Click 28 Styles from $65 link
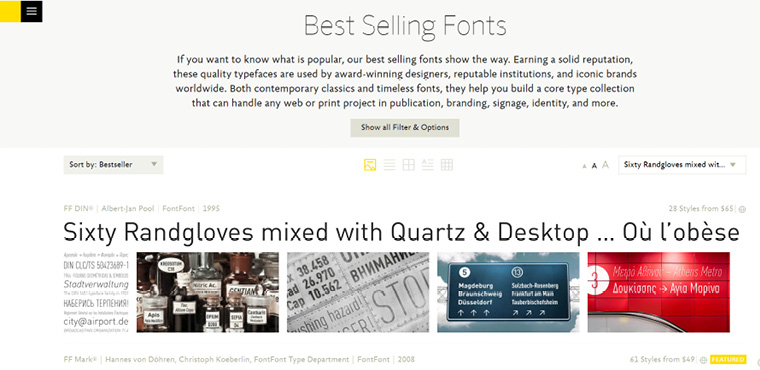Screen dimensions: 760x370 pos(701,209)
